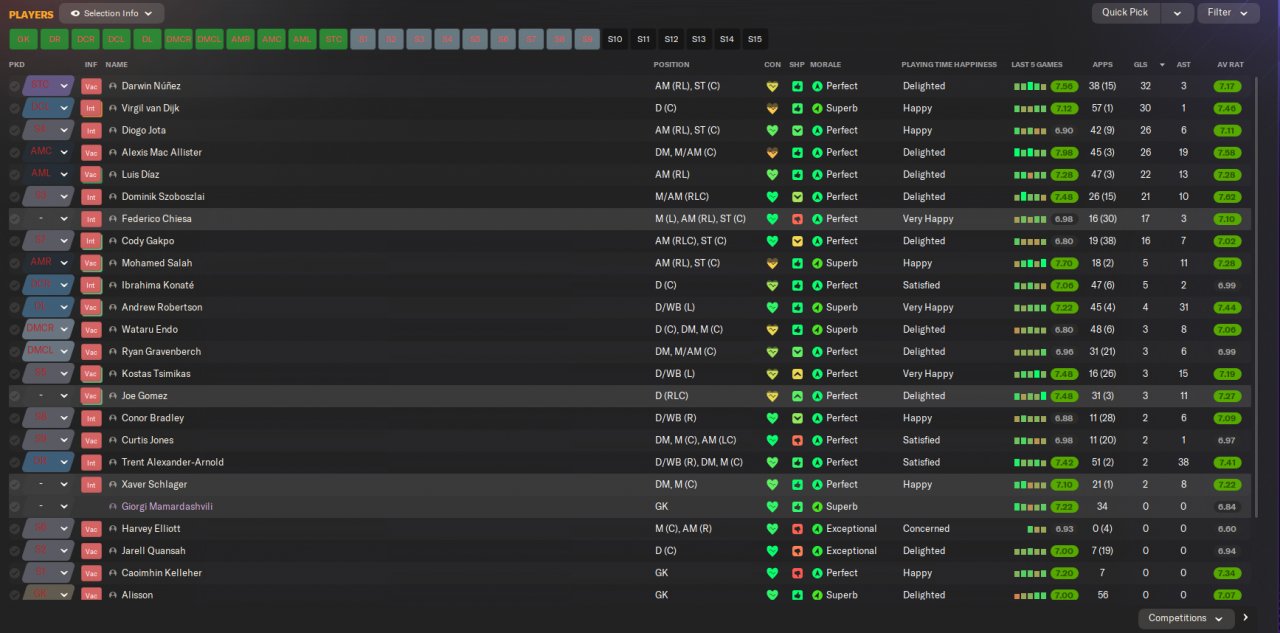Open Giorgi Mamardashvili's player link
The width and height of the screenshot is (1280, 633).
point(167,507)
